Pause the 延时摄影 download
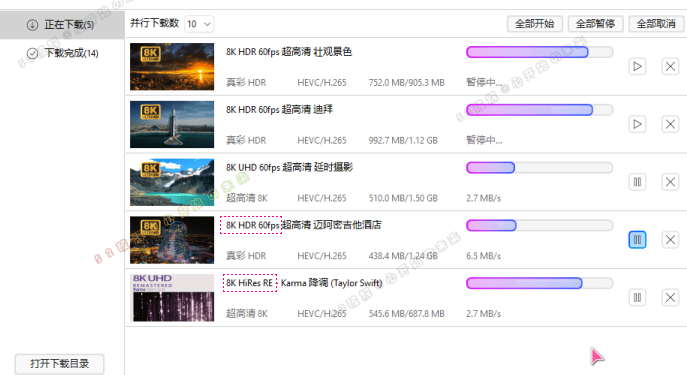The width and height of the screenshot is (687, 375). click(637, 182)
